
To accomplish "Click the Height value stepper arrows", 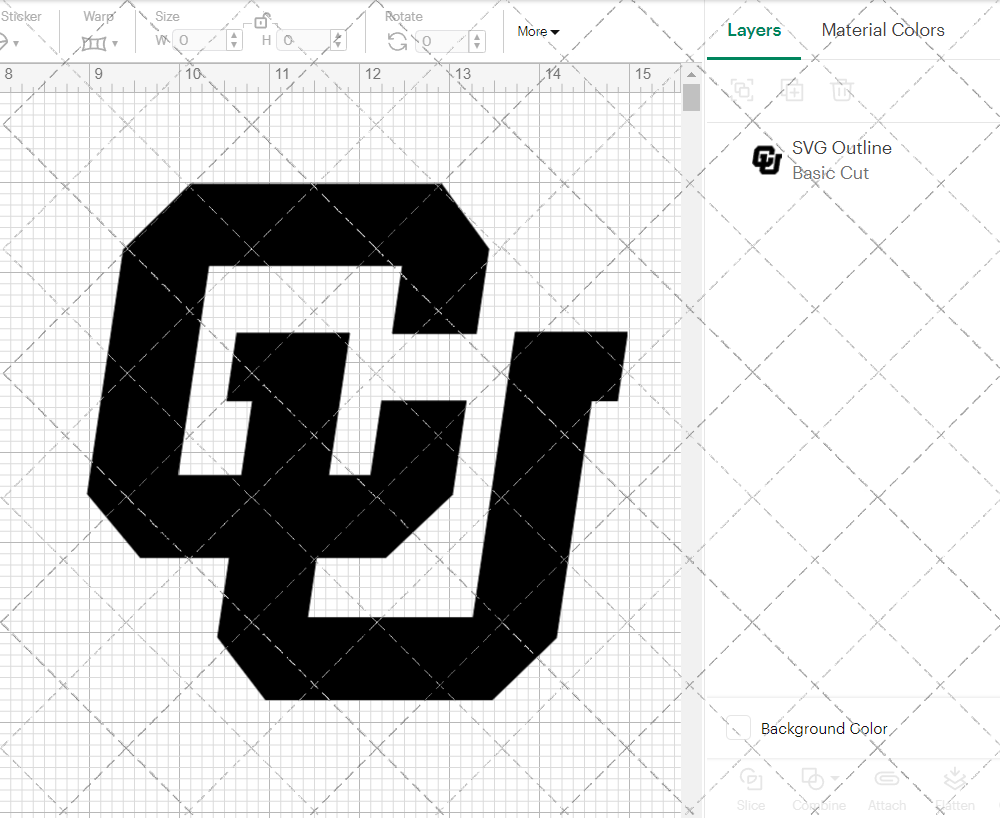I will click(339, 40).
